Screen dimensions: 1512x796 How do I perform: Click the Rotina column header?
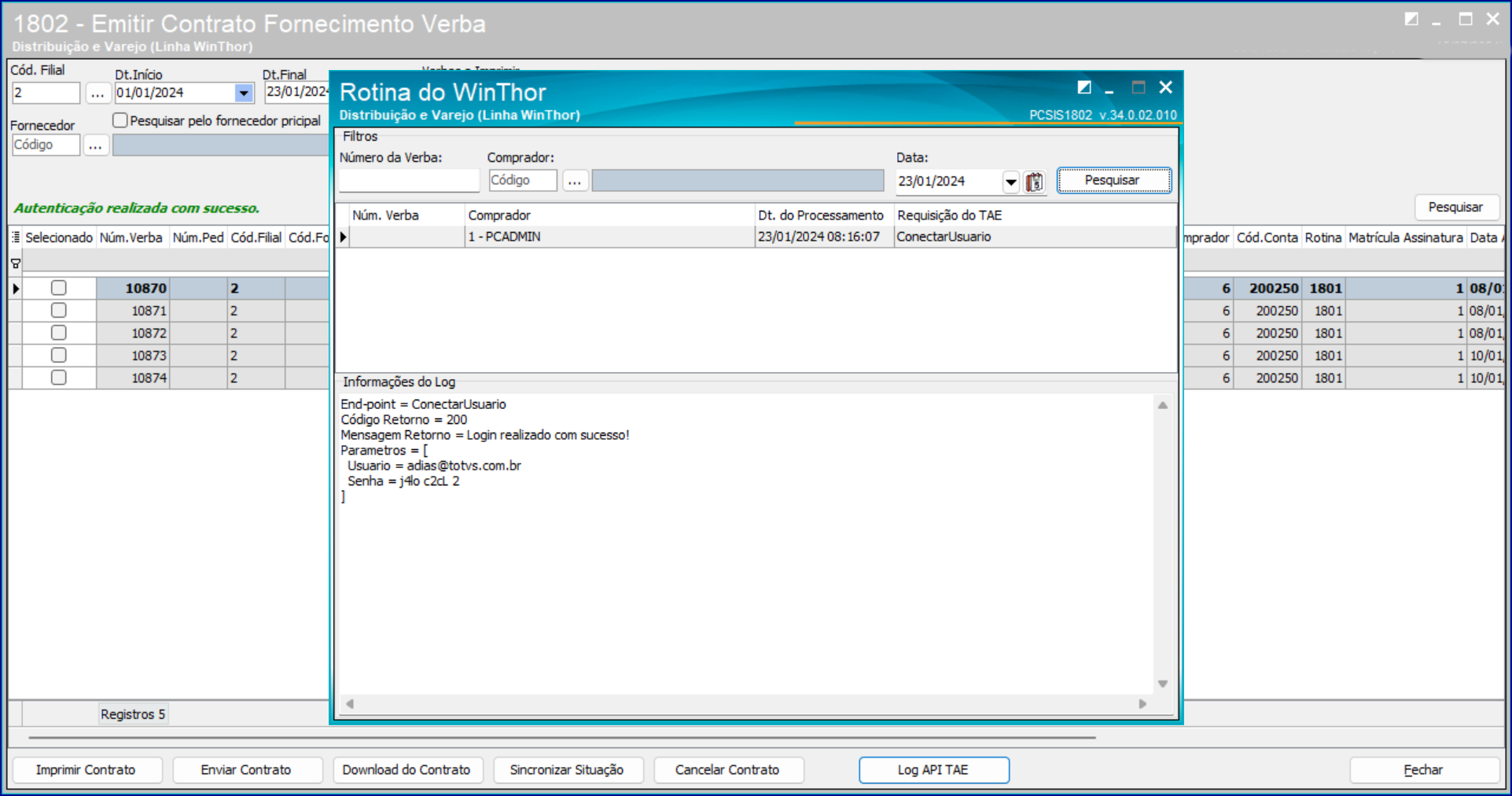click(x=1323, y=238)
